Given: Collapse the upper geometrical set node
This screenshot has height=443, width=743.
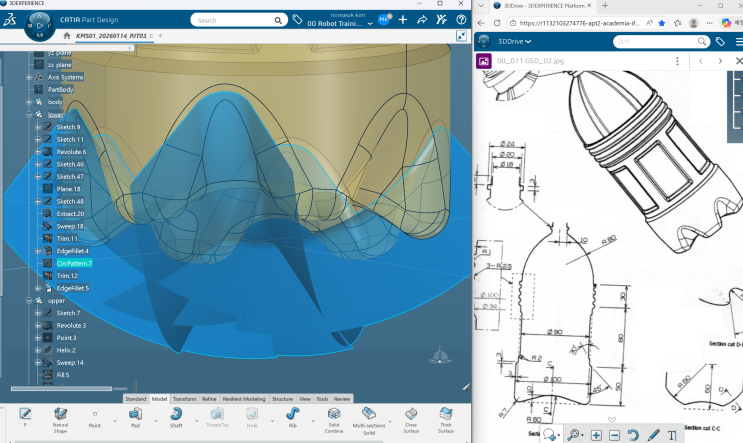Looking at the screenshot, I should (29, 300).
